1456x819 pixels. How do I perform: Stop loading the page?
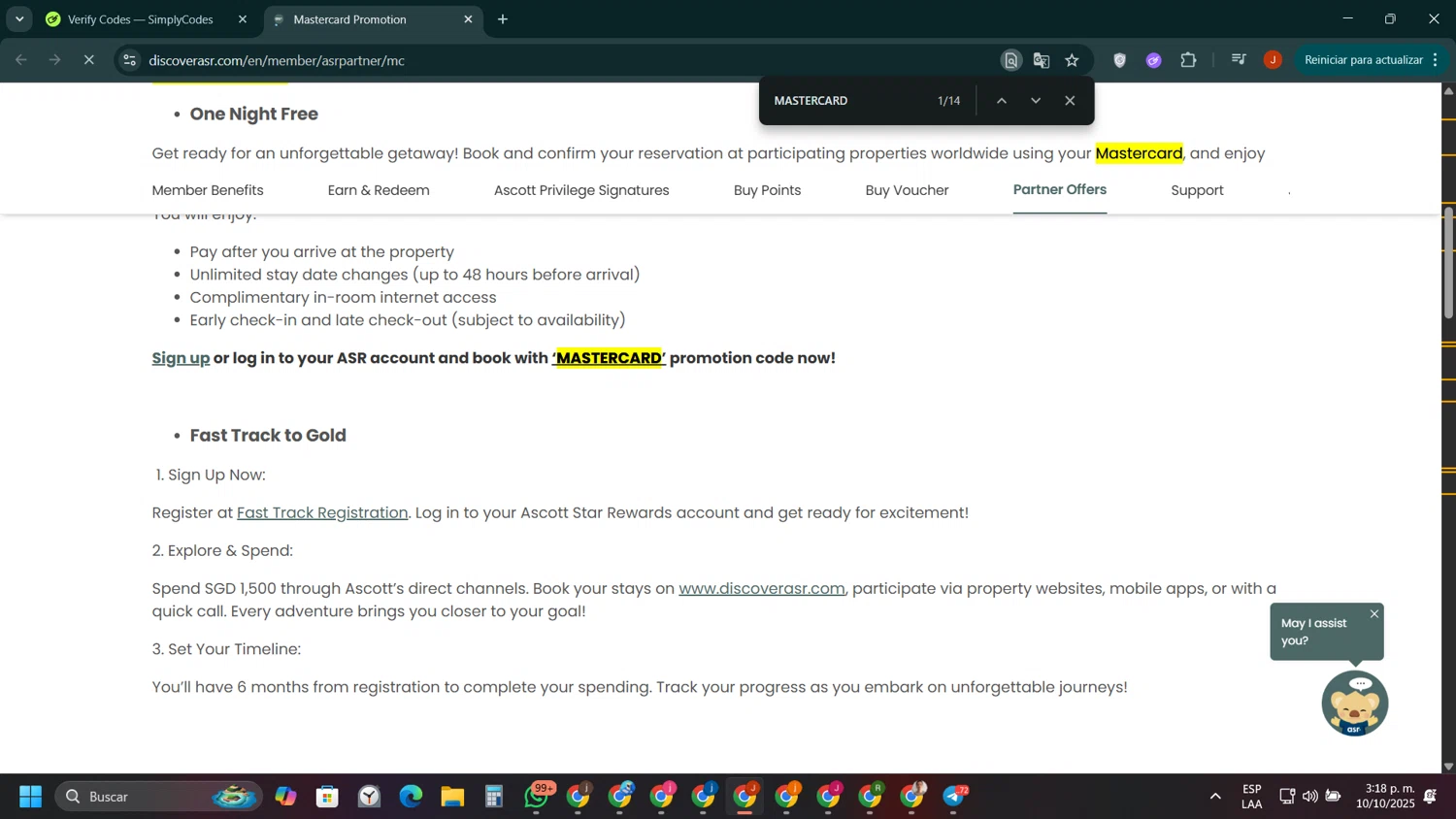(88, 60)
